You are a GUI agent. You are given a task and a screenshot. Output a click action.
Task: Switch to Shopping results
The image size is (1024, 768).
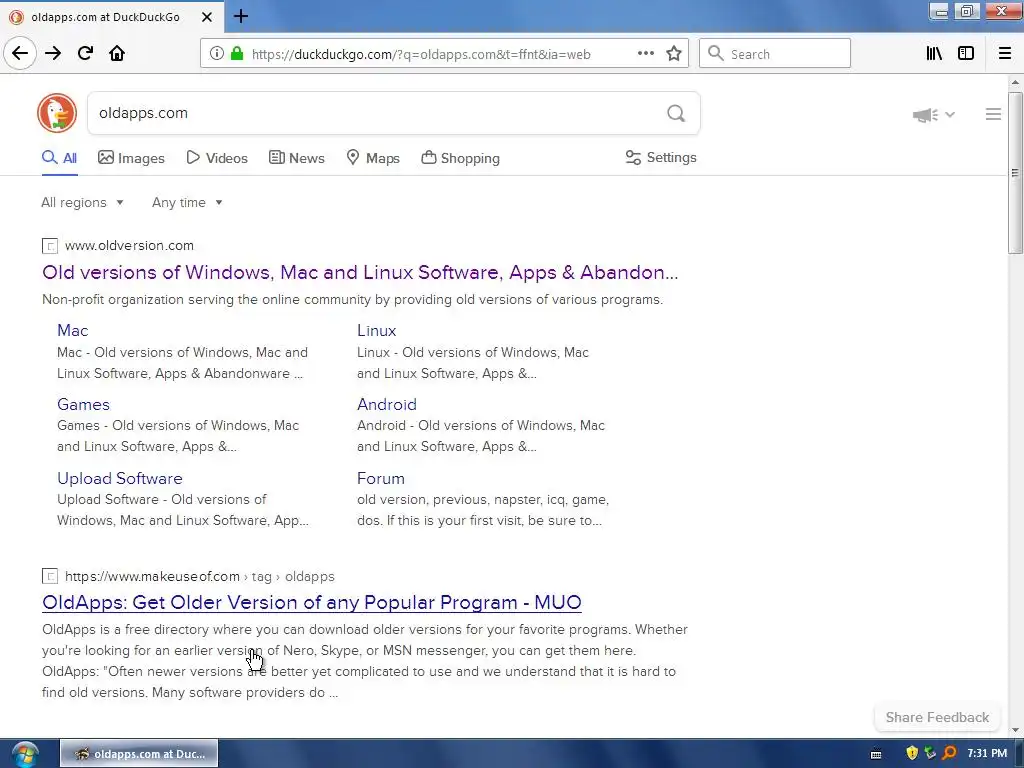coord(460,158)
